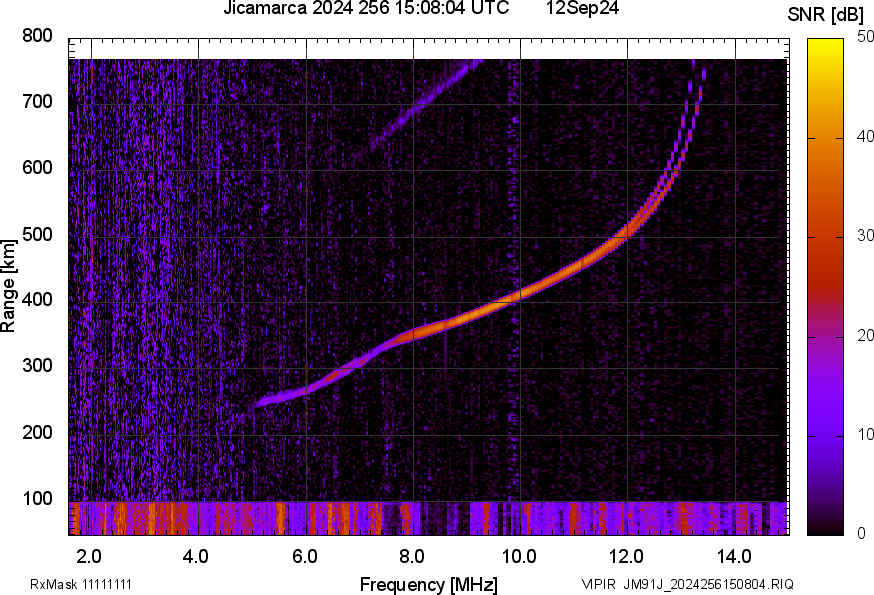Click the range tick label '300'
The image size is (874, 595).
(37, 366)
